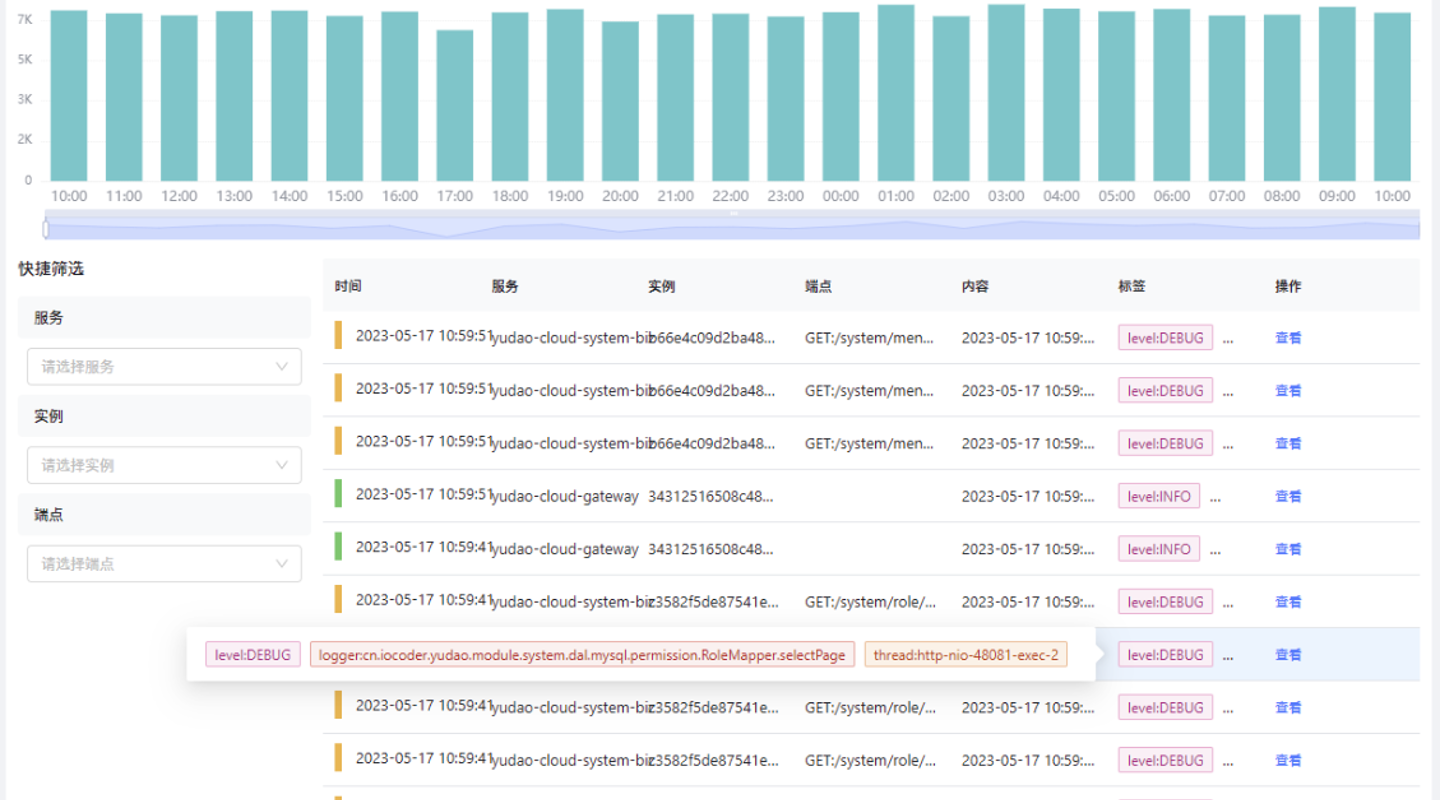Click the 实例 table column header
The width and height of the screenshot is (1440, 800).
(661, 286)
